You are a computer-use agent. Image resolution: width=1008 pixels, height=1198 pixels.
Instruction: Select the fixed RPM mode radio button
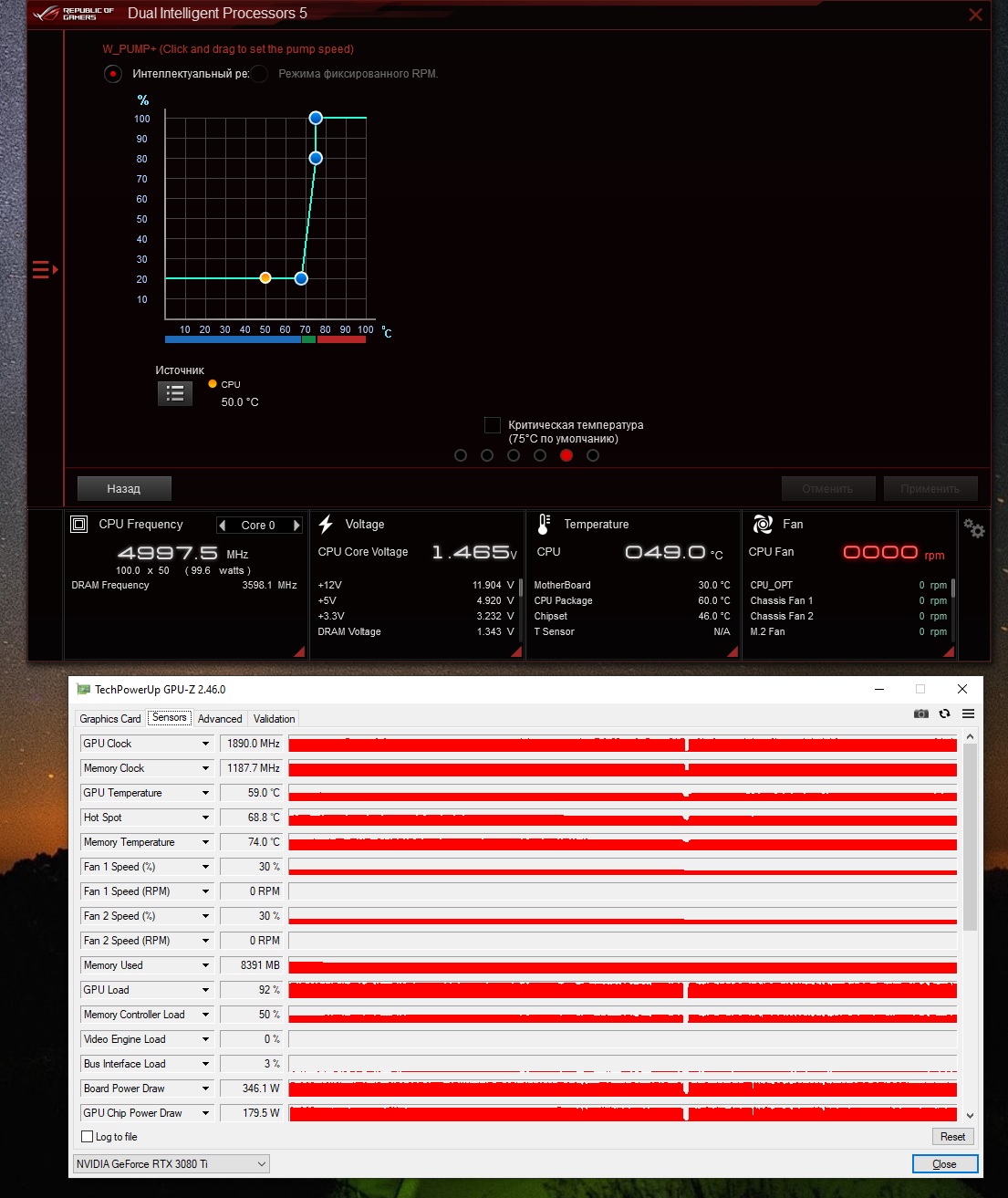point(260,74)
